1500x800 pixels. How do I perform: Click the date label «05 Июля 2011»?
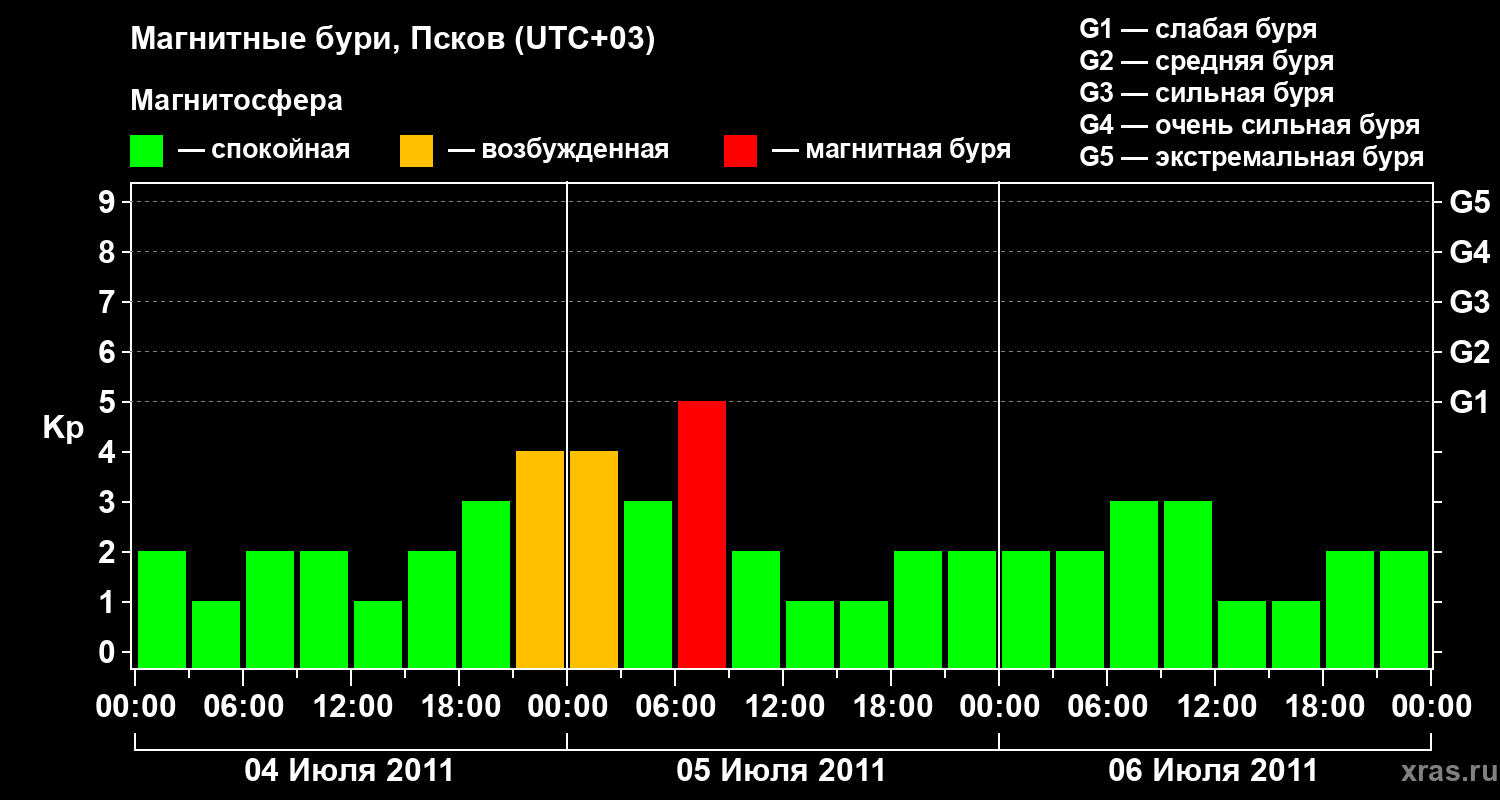pos(782,770)
